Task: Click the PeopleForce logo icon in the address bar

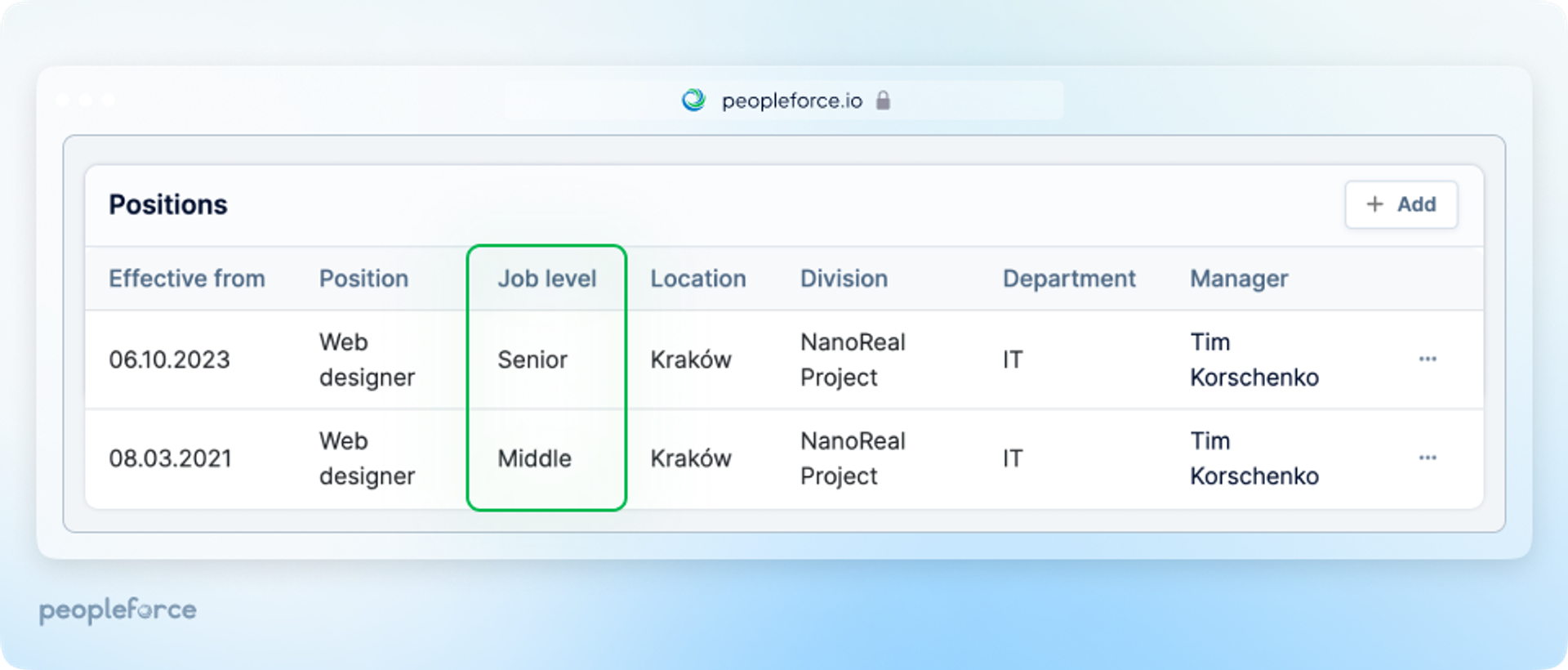Action: coord(693,100)
